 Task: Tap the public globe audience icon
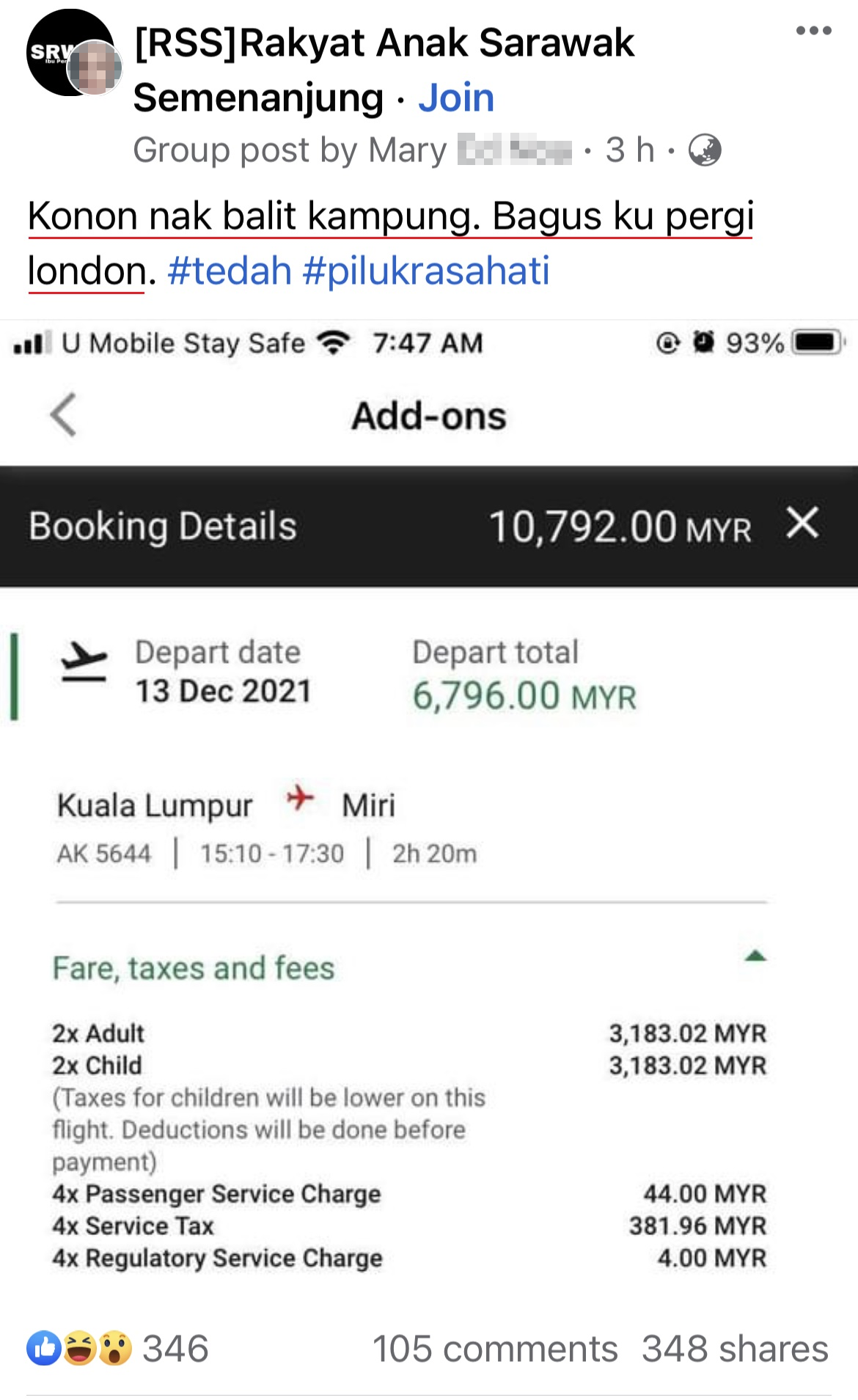tap(705, 150)
